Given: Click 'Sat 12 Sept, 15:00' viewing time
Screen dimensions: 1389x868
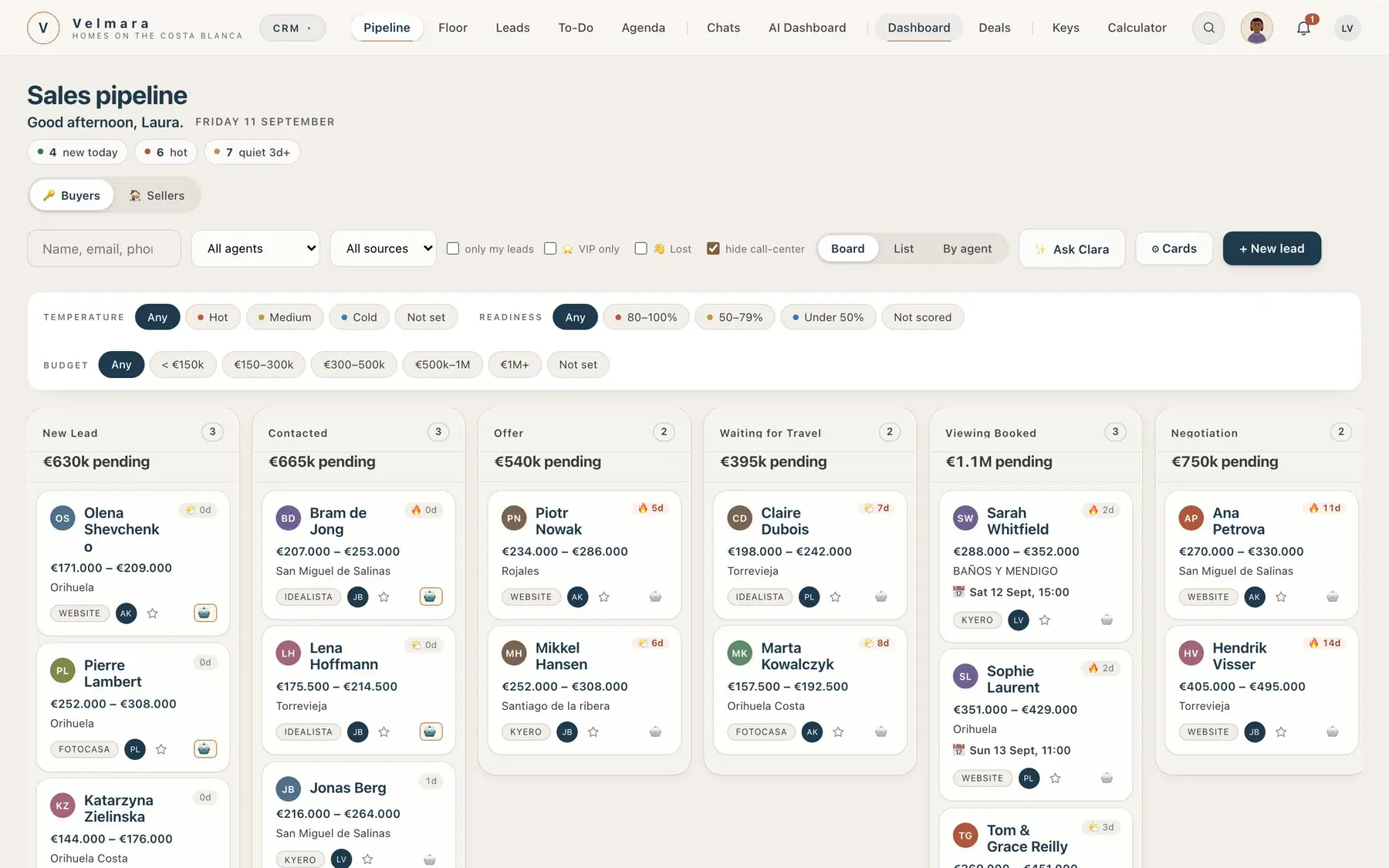Looking at the screenshot, I should tap(1019, 592).
